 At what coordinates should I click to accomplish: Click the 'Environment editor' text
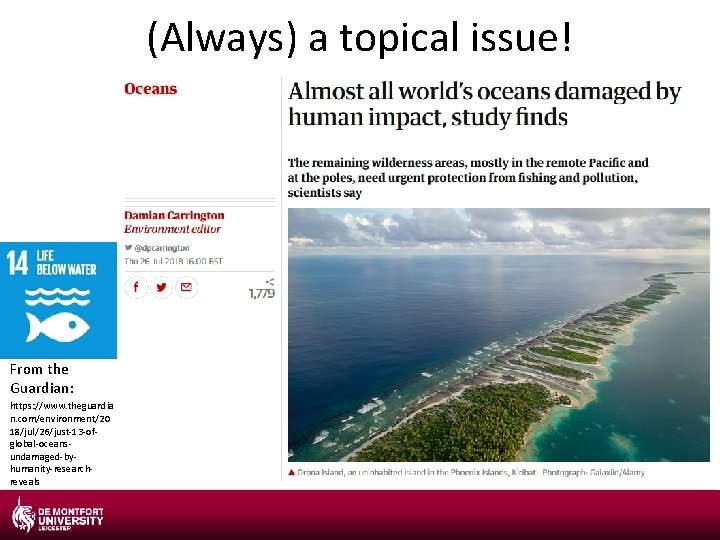coord(172,229)
